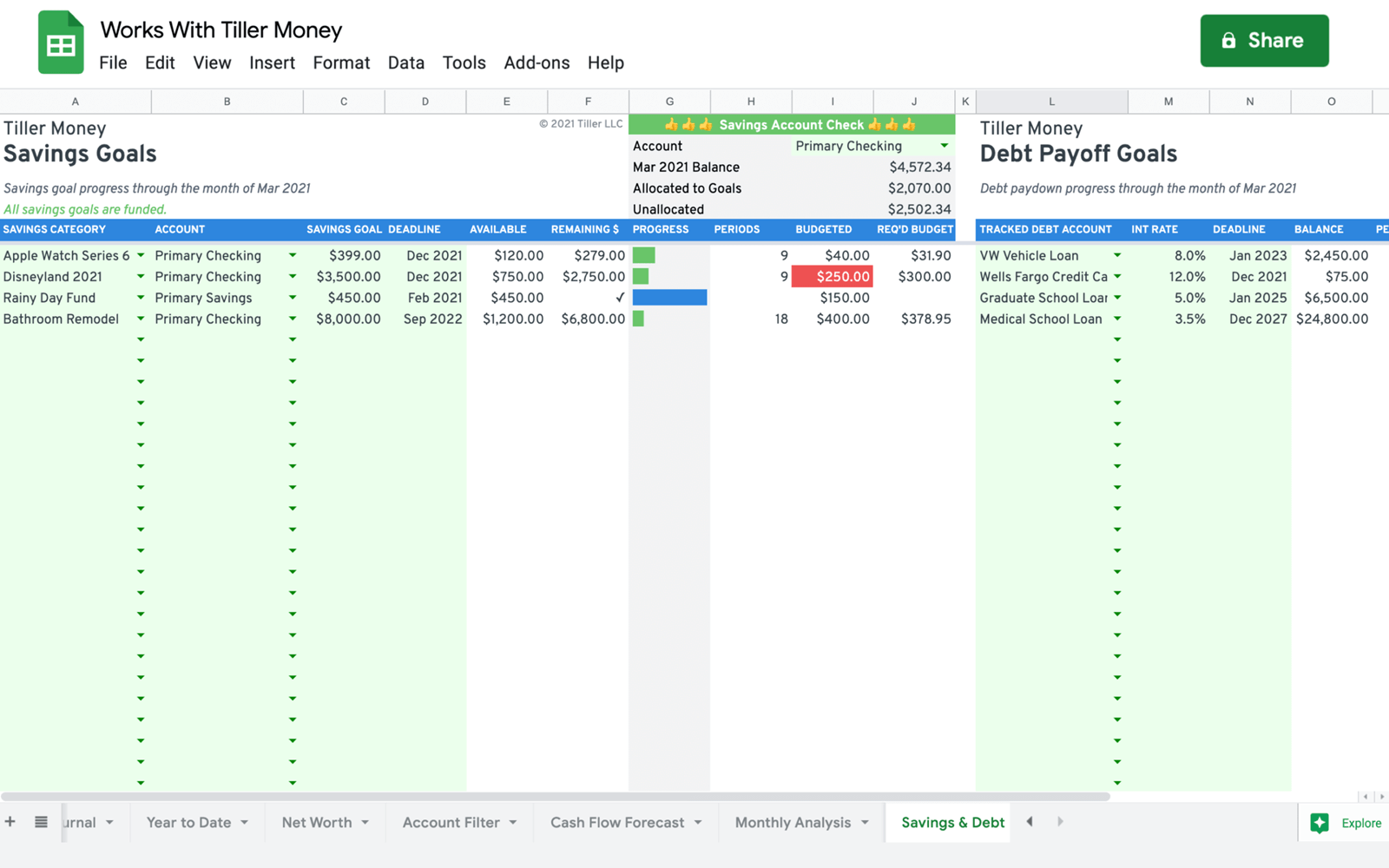This screenshot has width=1389, height=868.
Task: Show next sheet tabs with right arrow
Action: pos(1060,821)
